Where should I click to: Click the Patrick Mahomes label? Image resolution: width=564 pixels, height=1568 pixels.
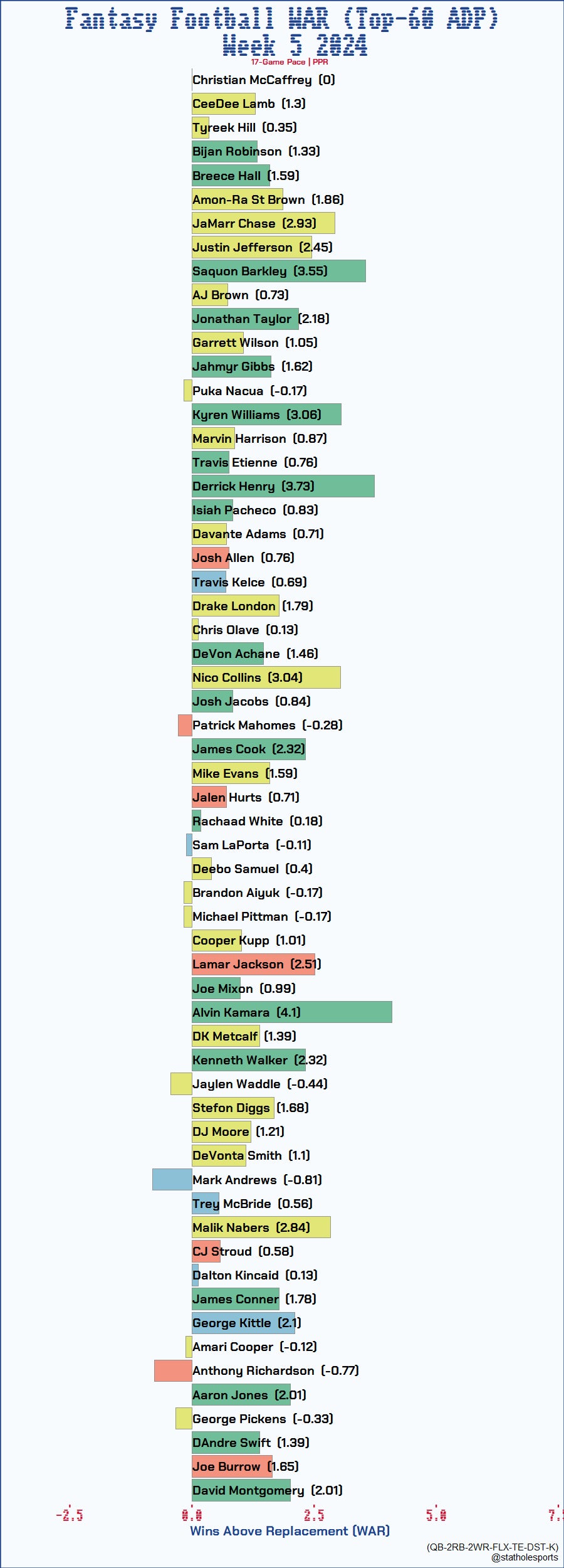click(267, 726)
